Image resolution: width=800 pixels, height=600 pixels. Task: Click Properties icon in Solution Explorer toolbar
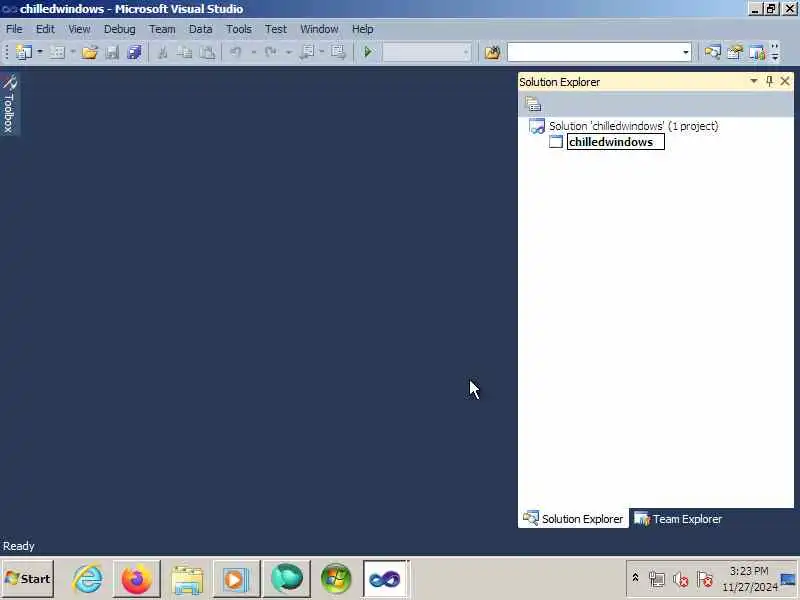[533, 105]
